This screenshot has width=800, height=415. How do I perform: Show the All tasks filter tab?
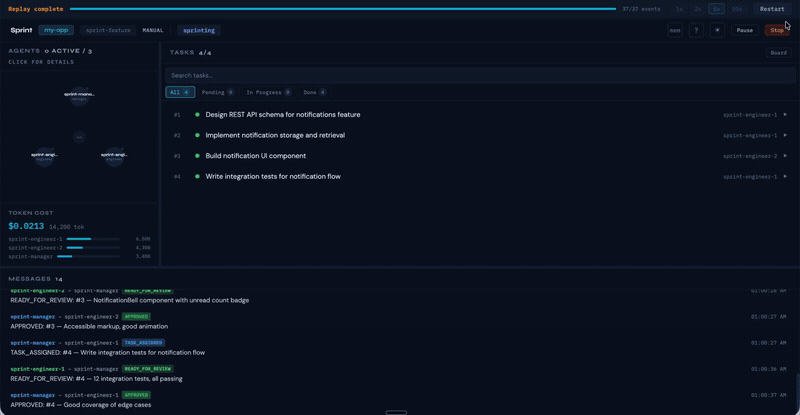180,92
